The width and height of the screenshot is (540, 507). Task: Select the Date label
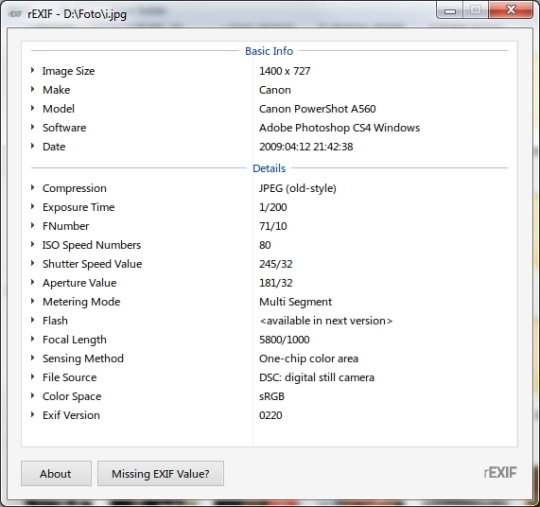tap(54, 147)
